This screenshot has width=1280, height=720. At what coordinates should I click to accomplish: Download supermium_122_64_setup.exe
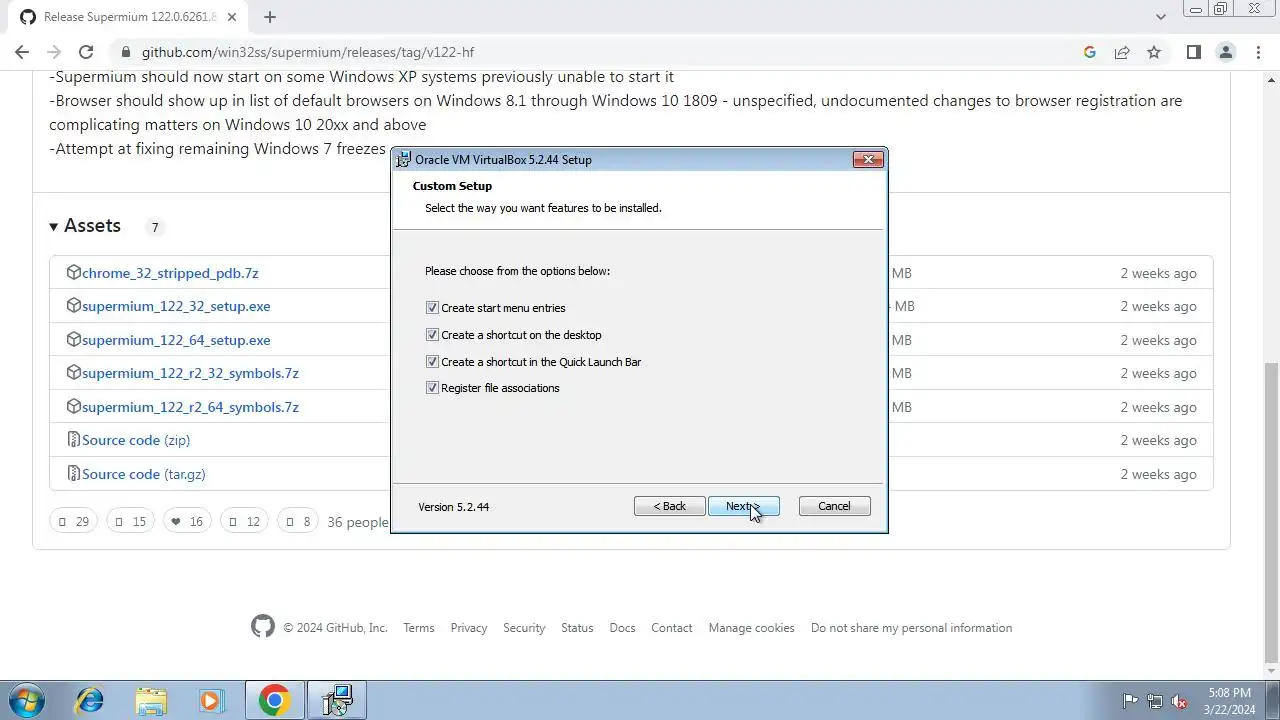tap(176, 340)
